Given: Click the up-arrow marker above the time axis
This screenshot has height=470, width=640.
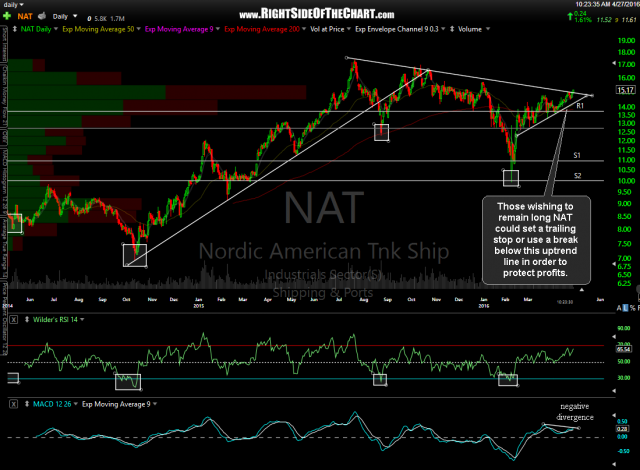Looking at the screenshot, I should pos(582,290).
